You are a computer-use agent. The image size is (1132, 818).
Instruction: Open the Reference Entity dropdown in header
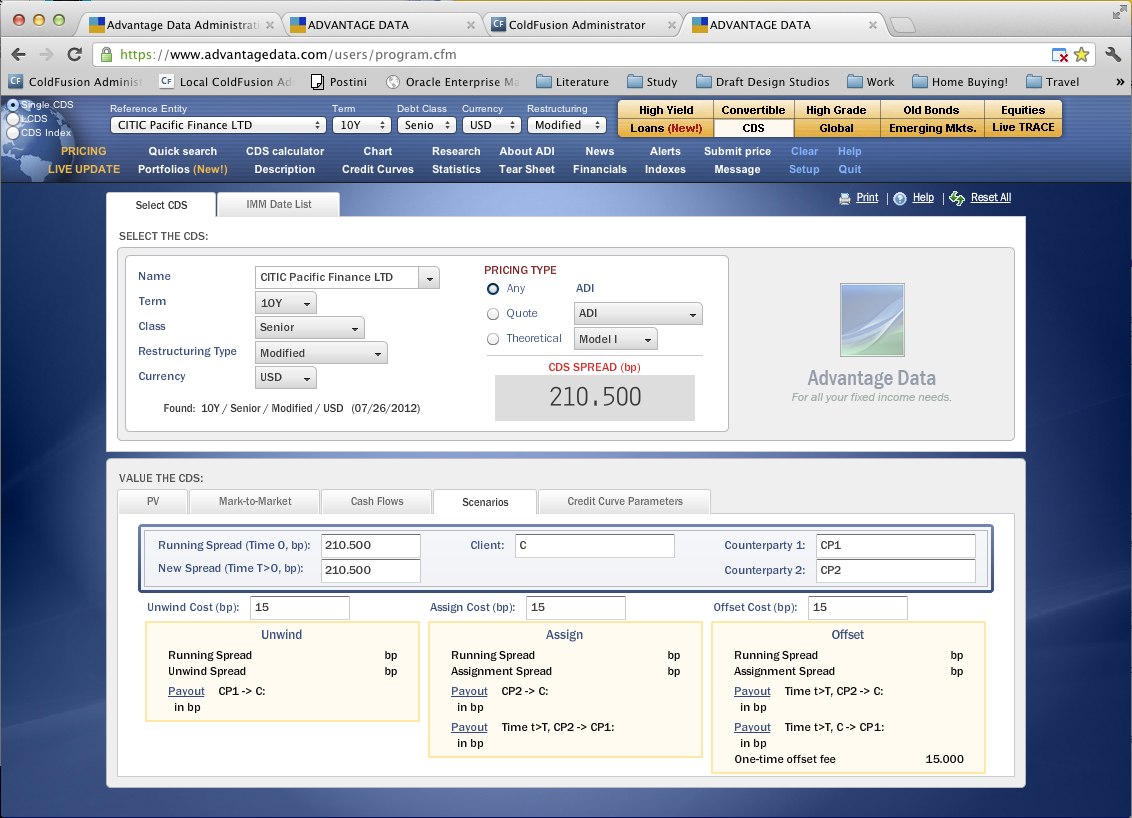pos(217,125)
